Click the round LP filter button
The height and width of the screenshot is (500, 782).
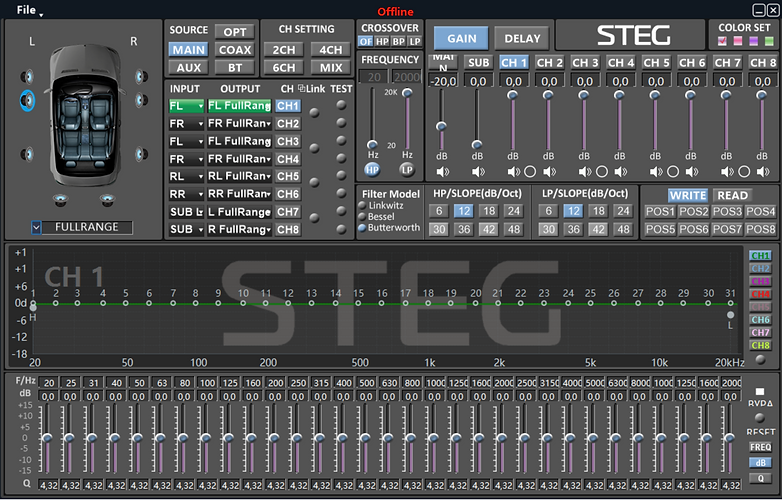tap(407, 170)
